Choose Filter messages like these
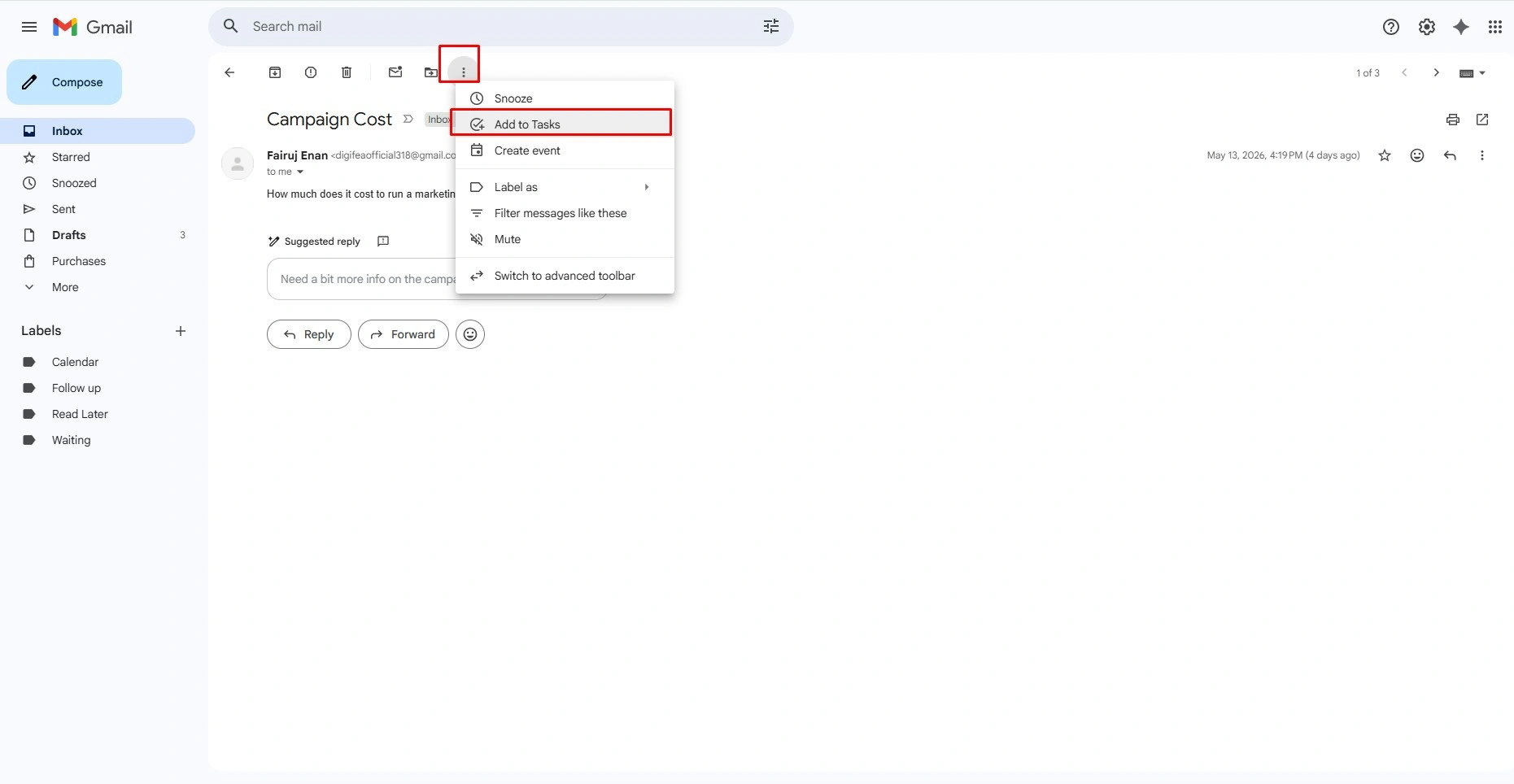1514x784 pixels. coord(565,213)
